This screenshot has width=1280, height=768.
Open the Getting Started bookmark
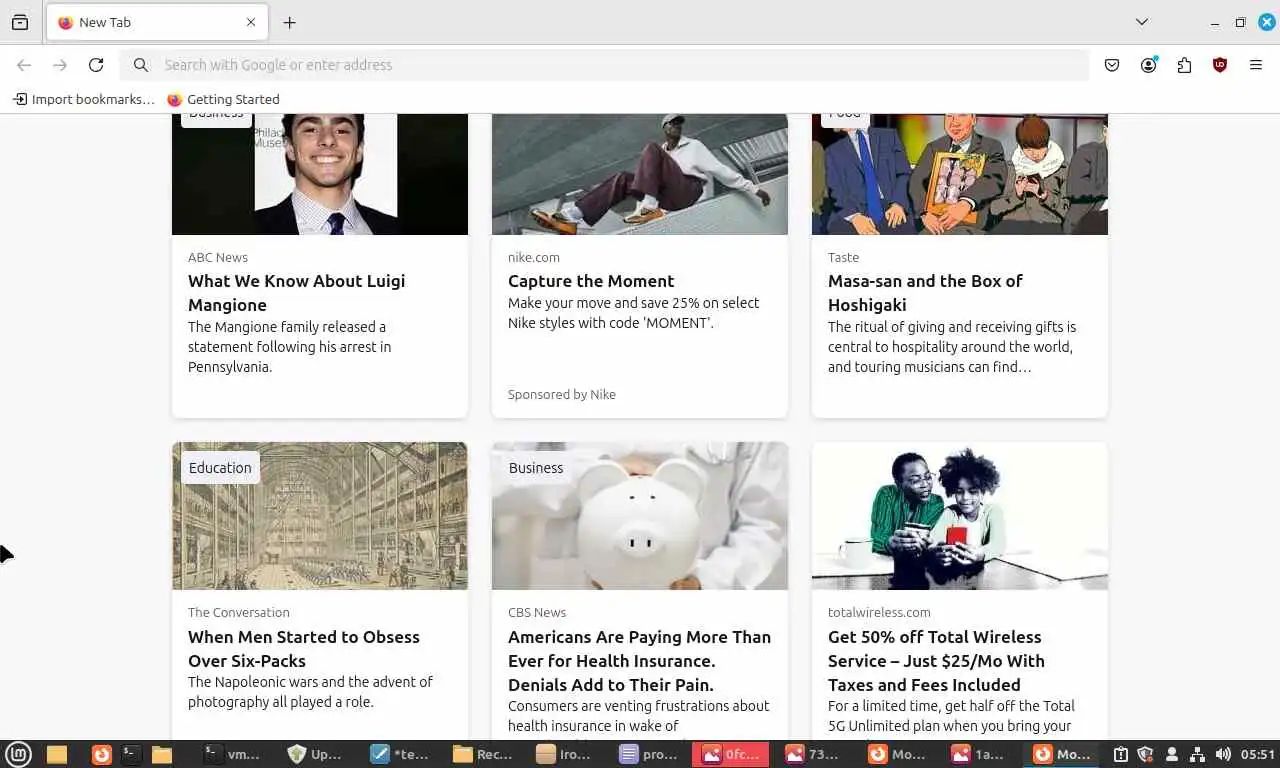(x=223, y=99)
